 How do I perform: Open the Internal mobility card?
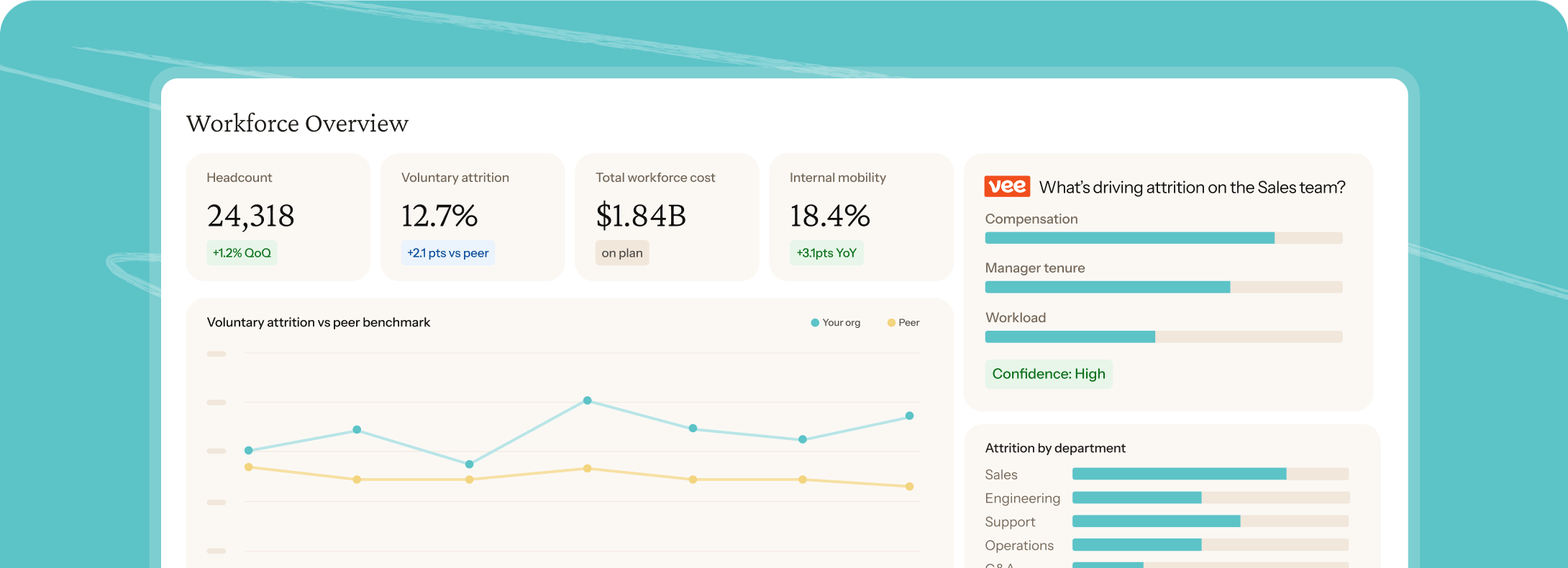(861, 217)
